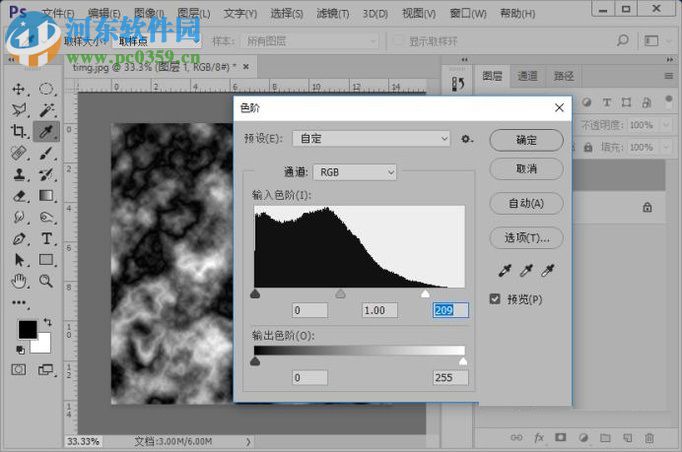Select the Magic Wand tool

tap(46, 110)
